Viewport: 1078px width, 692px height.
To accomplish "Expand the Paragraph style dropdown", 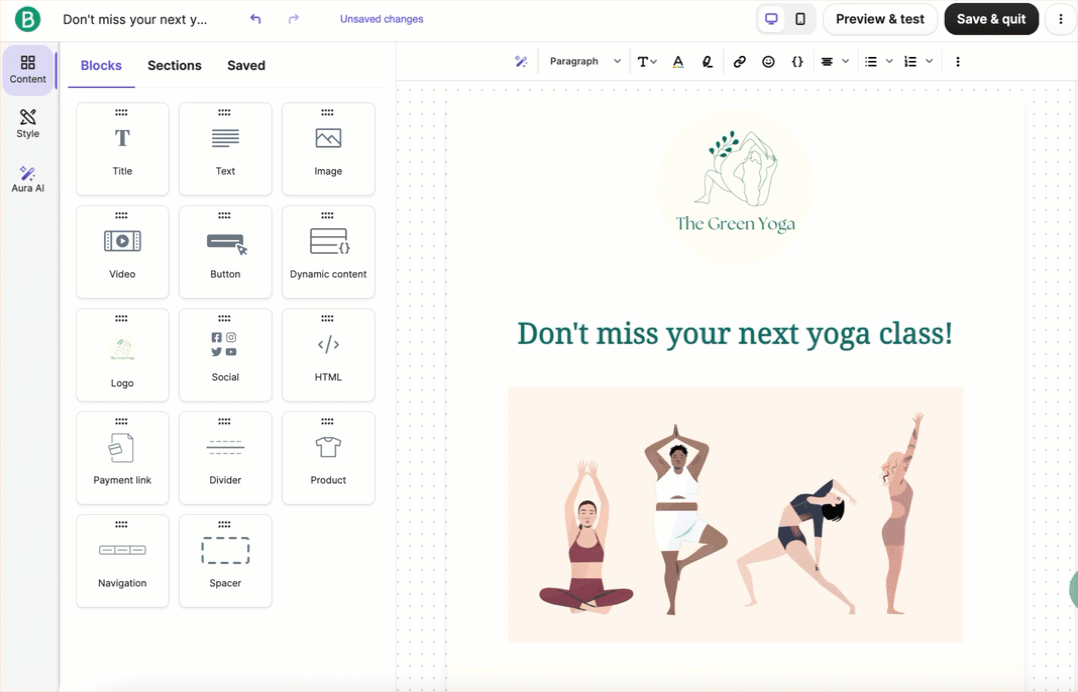I will pos(585,62).
